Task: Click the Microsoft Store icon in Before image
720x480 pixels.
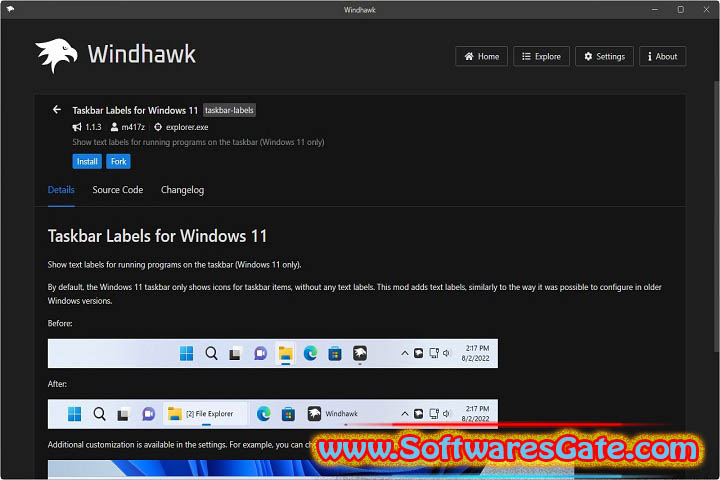Action: [335, 354]
